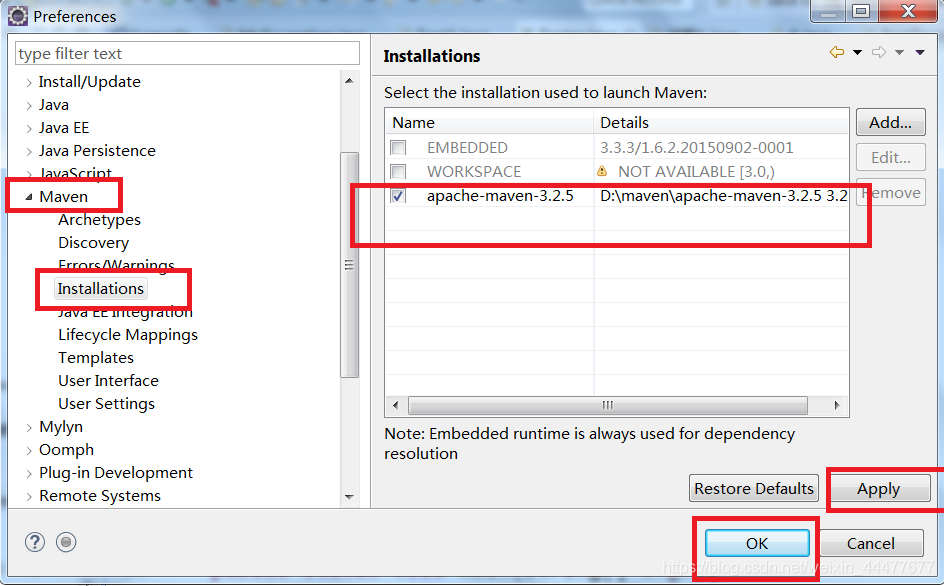The image size is (944, 586).
Task: Select Templates under Maven
Action: pos(96,358)
